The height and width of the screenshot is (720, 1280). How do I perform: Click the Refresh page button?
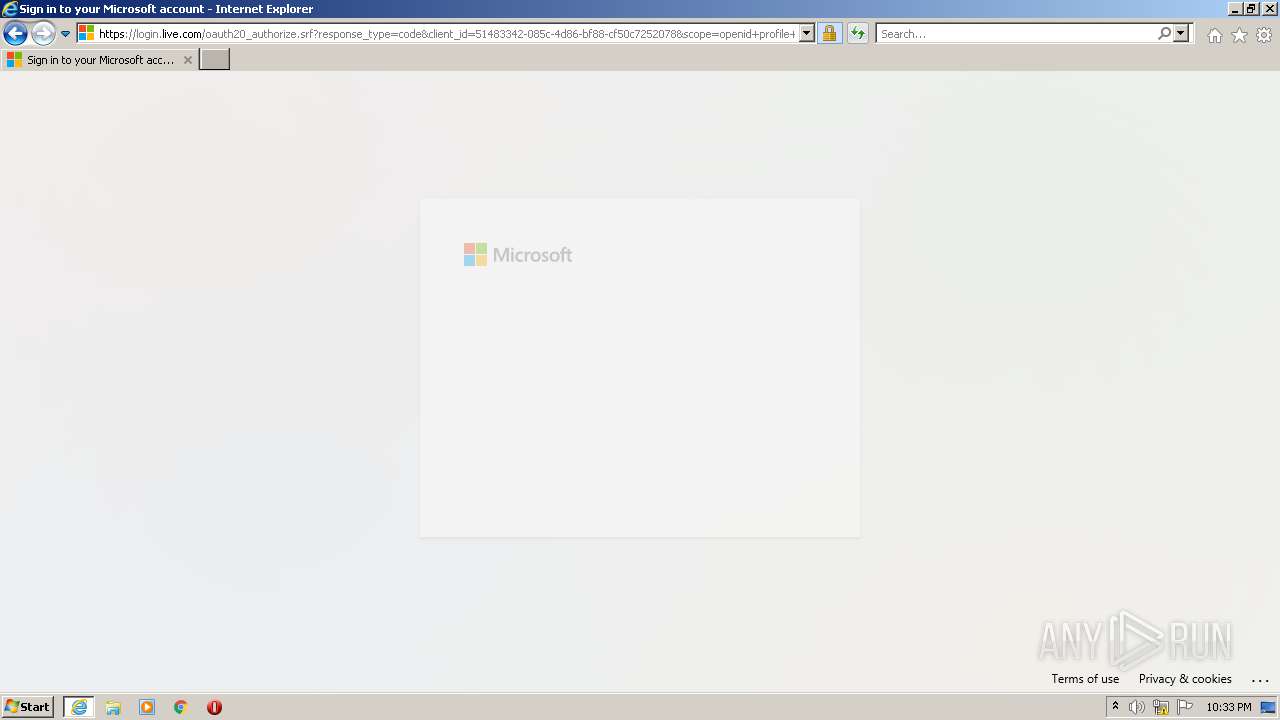tap(857, 33)
